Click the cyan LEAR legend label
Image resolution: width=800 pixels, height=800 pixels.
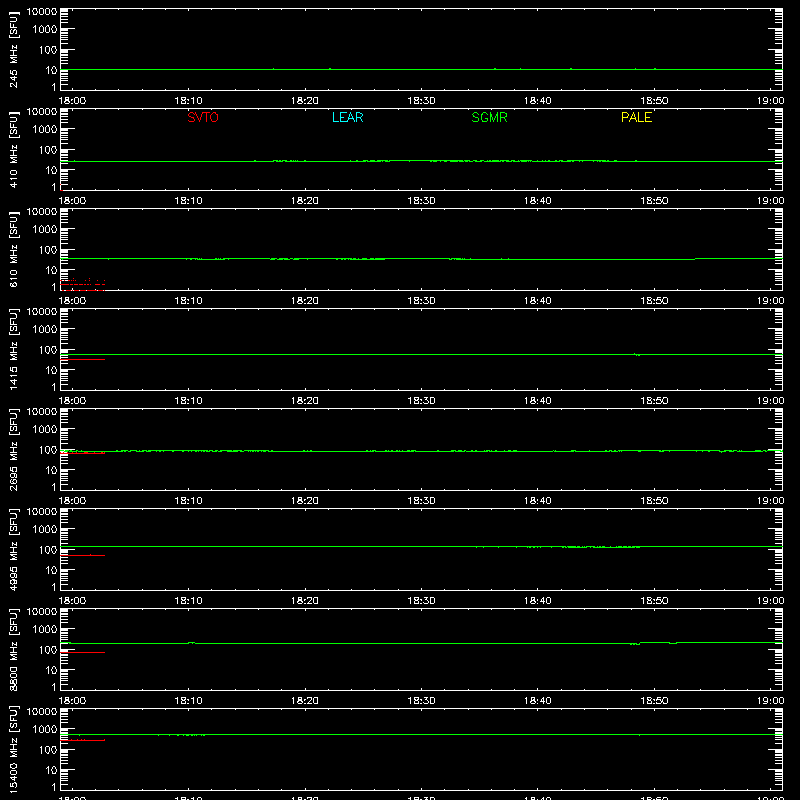click(x=347, y=117)
